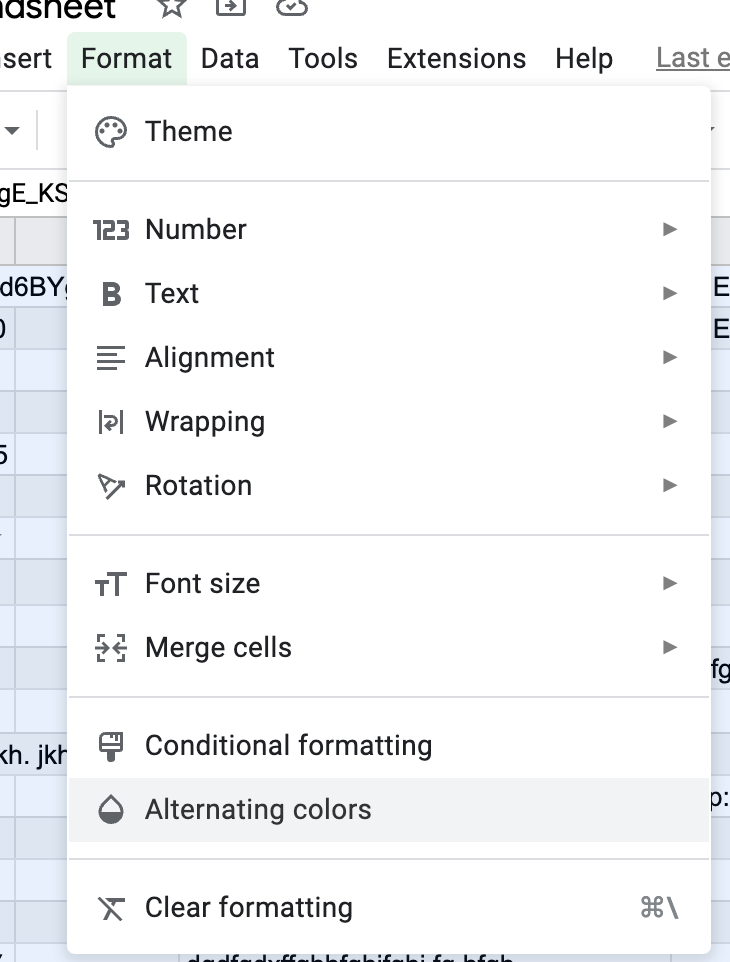Image resolution: width=730 pixels, height=962 pixels.
Task: Click the Number format 123 icon
Action: (x=111, y=230)
